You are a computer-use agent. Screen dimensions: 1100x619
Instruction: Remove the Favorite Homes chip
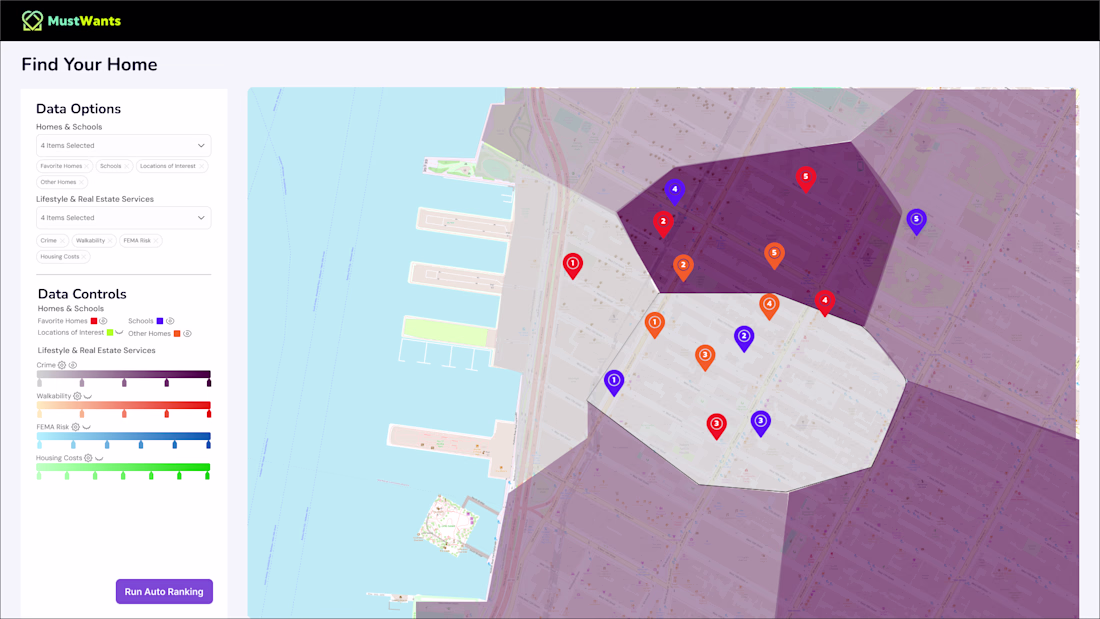pos(86,166)
